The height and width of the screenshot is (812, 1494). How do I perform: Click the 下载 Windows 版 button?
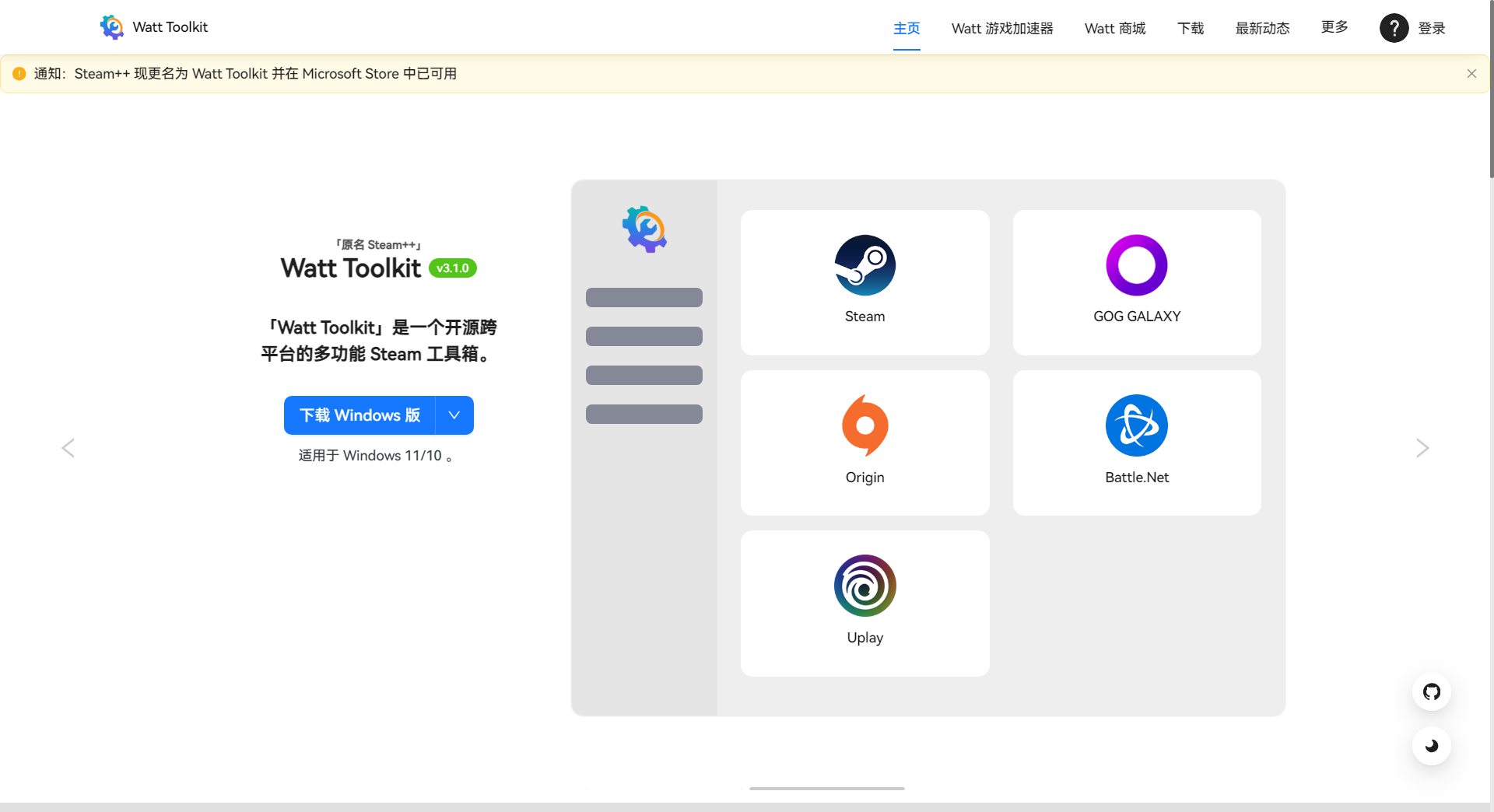click(x=359, y=415)
